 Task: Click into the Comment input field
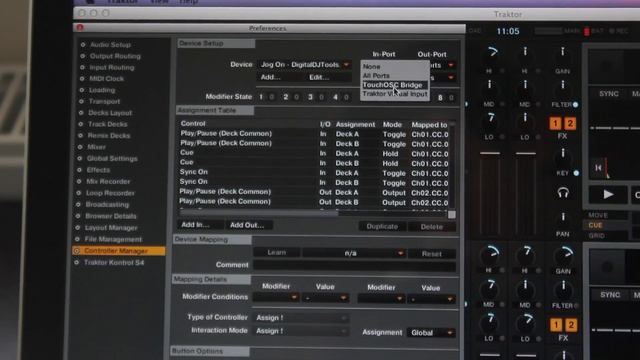[x=354, y=266]
